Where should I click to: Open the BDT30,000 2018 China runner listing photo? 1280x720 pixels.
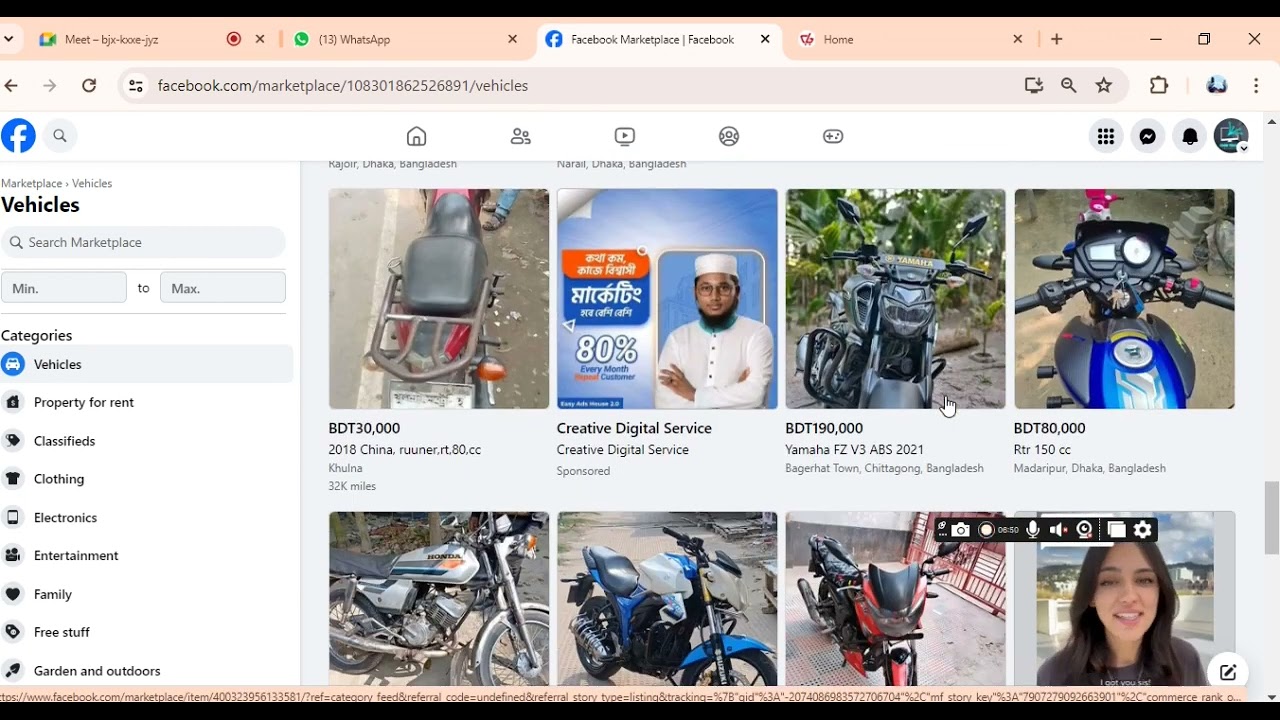point(439,299)
